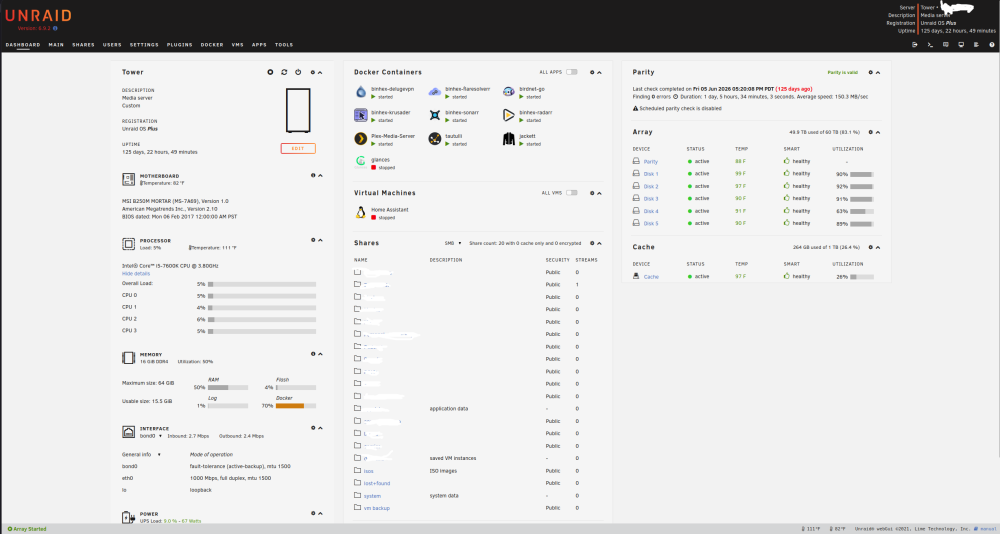Click the Docker memory usage bar
Viewport: 1000px width, 534px height.
click(x=296, y=406)
